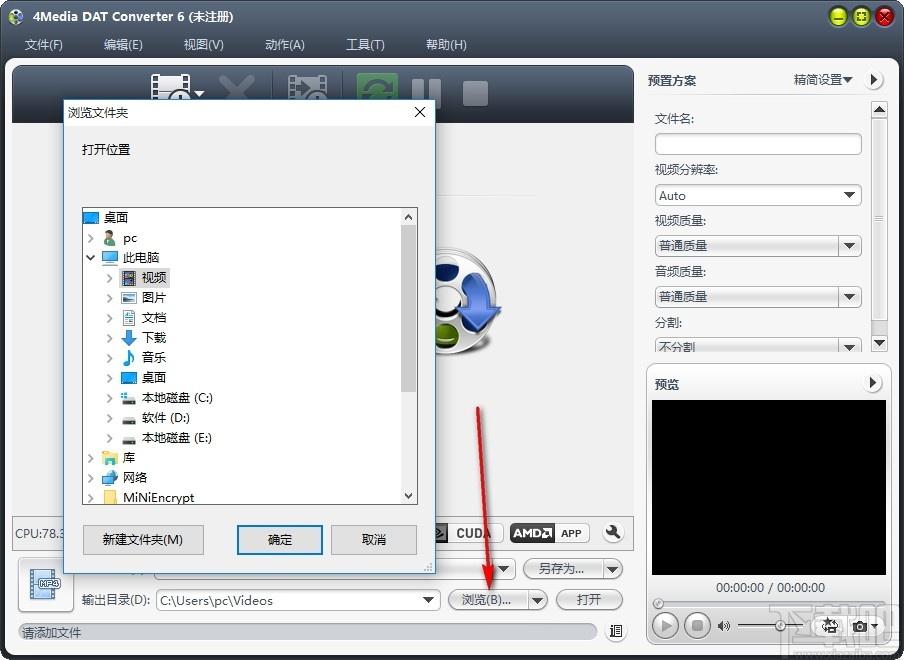The width and height of the screenshot is (904, 660).
Task: Expand the 本地磁盘 (C:) tree node
Action: (110, 397)
